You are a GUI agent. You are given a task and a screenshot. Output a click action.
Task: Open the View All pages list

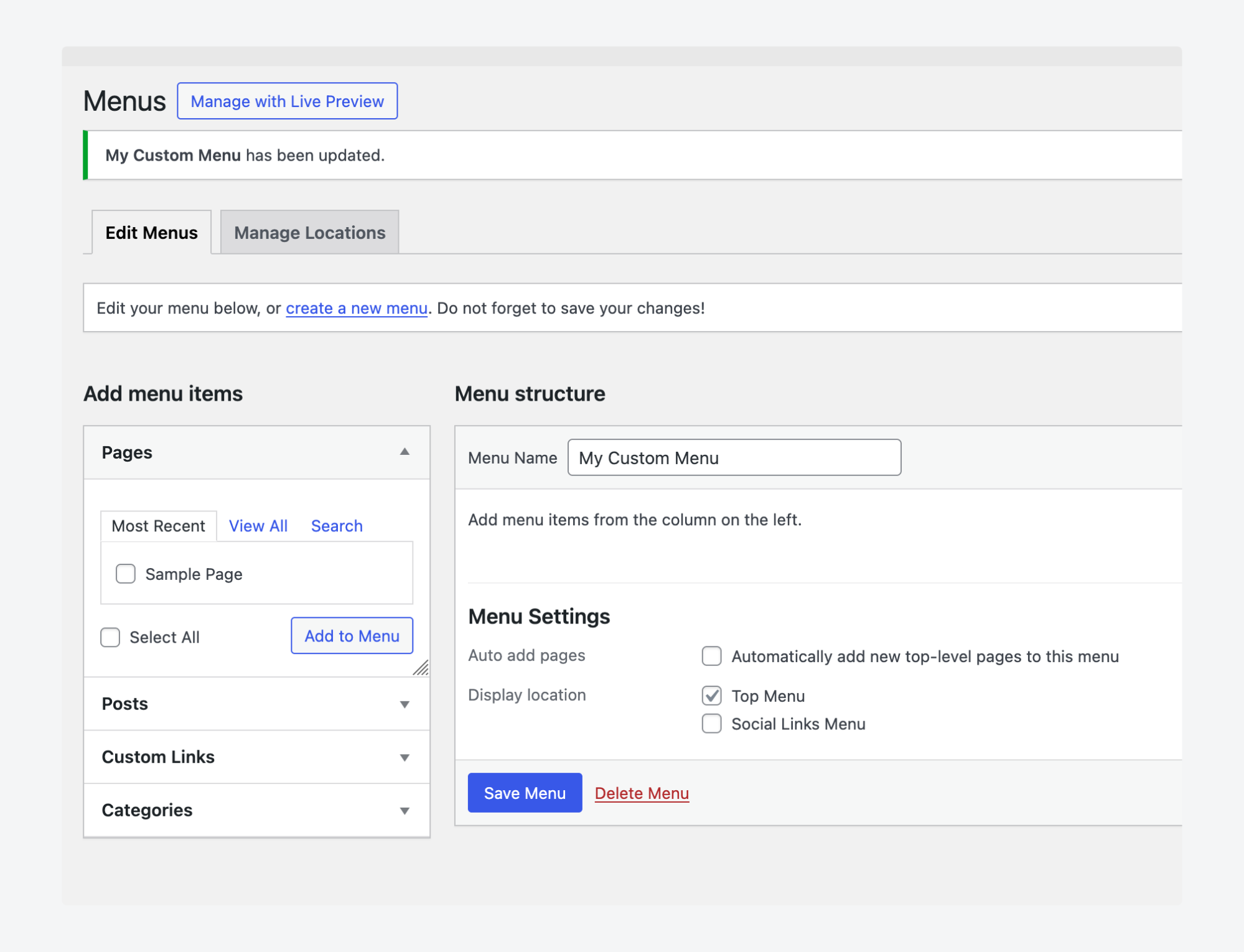258,526
